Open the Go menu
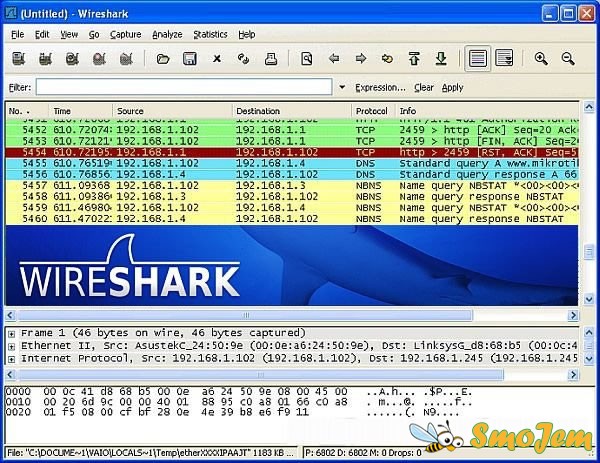Viewport: 600px width, 463px height. [94, 34]
